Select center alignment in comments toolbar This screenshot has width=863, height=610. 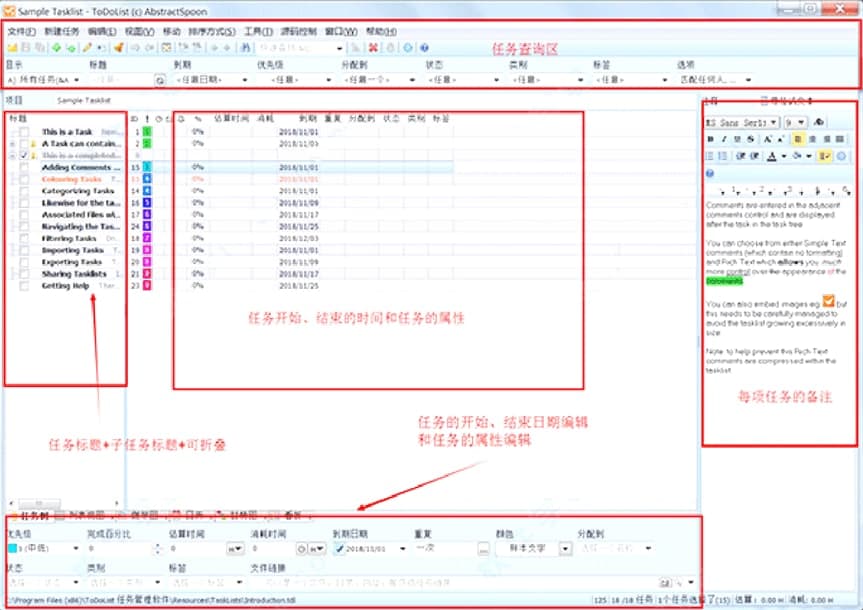(x=812, y=139)
